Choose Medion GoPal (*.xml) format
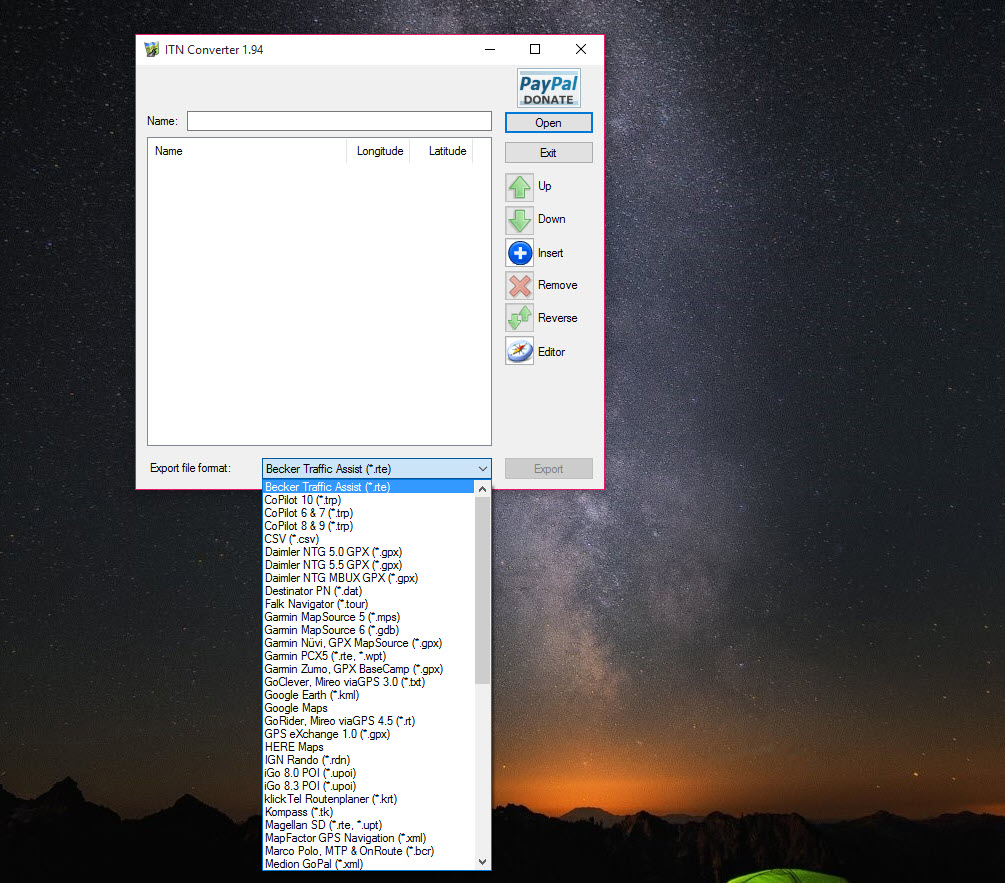Image resolution: width=1005 pixels, height=883 pixels. (x=369, y=864)
